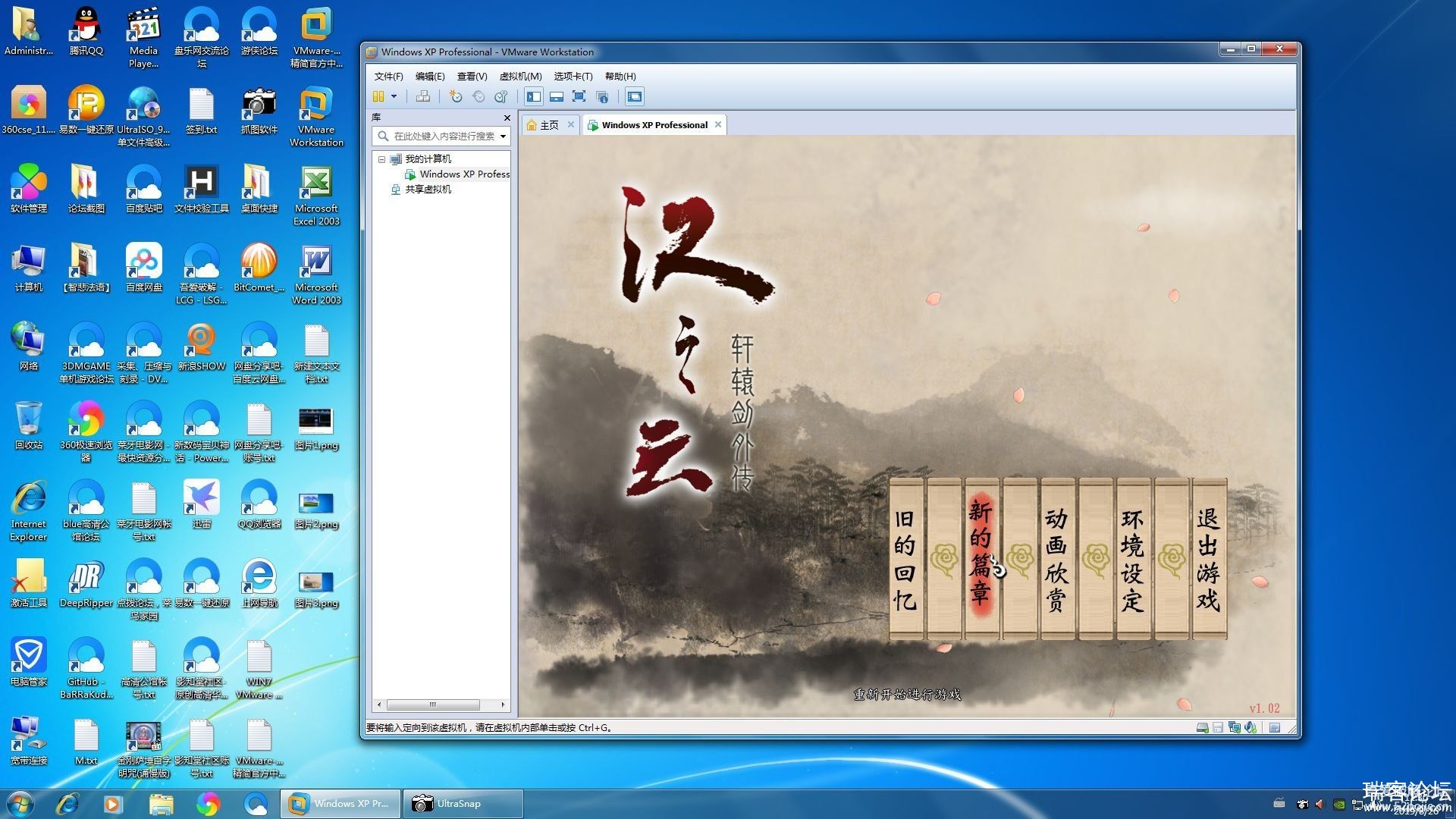Take a snapshot with the snapshot clock icon
The width and height of the screenshot is (1456, 819).
[455, 96]
